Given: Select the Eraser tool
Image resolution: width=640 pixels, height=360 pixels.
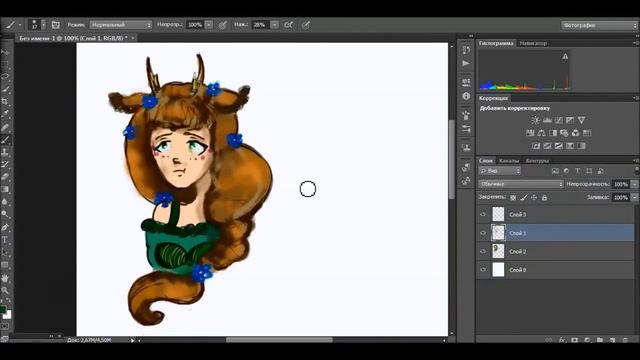Looking at the screenshot, I should (x=5, y=177).
